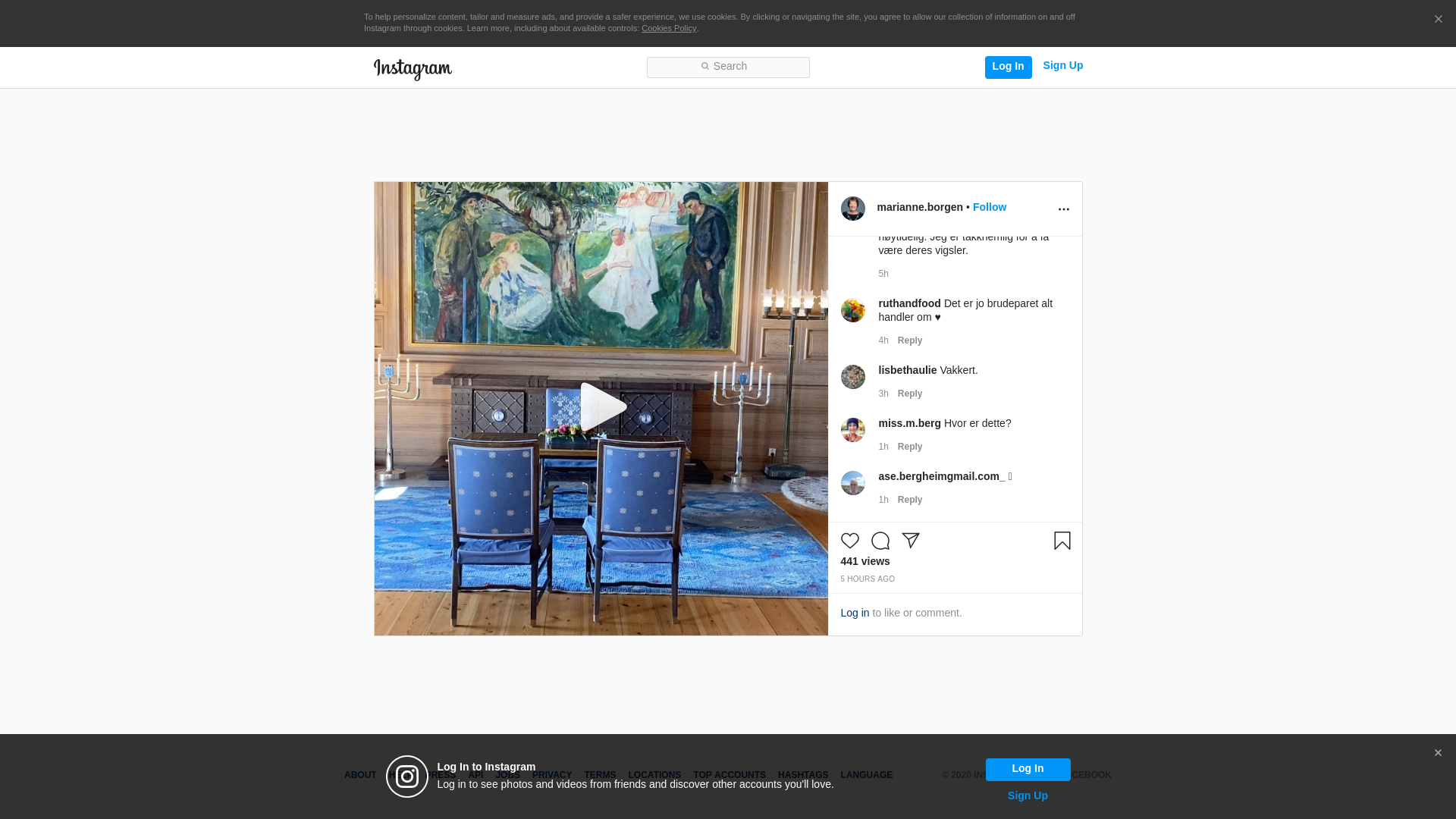Click the 4h timestamp on ruthandfood comment

click(883, 340)
